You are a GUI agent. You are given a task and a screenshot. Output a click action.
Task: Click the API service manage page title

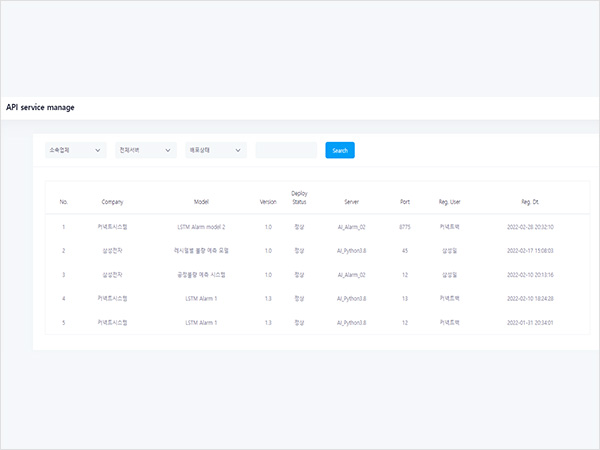[40, 107]
